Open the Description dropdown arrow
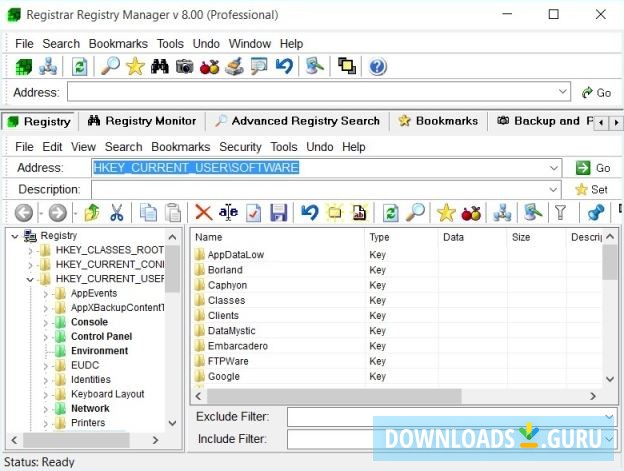The width and height of the screenshot is (624, 471). point(553,190)
